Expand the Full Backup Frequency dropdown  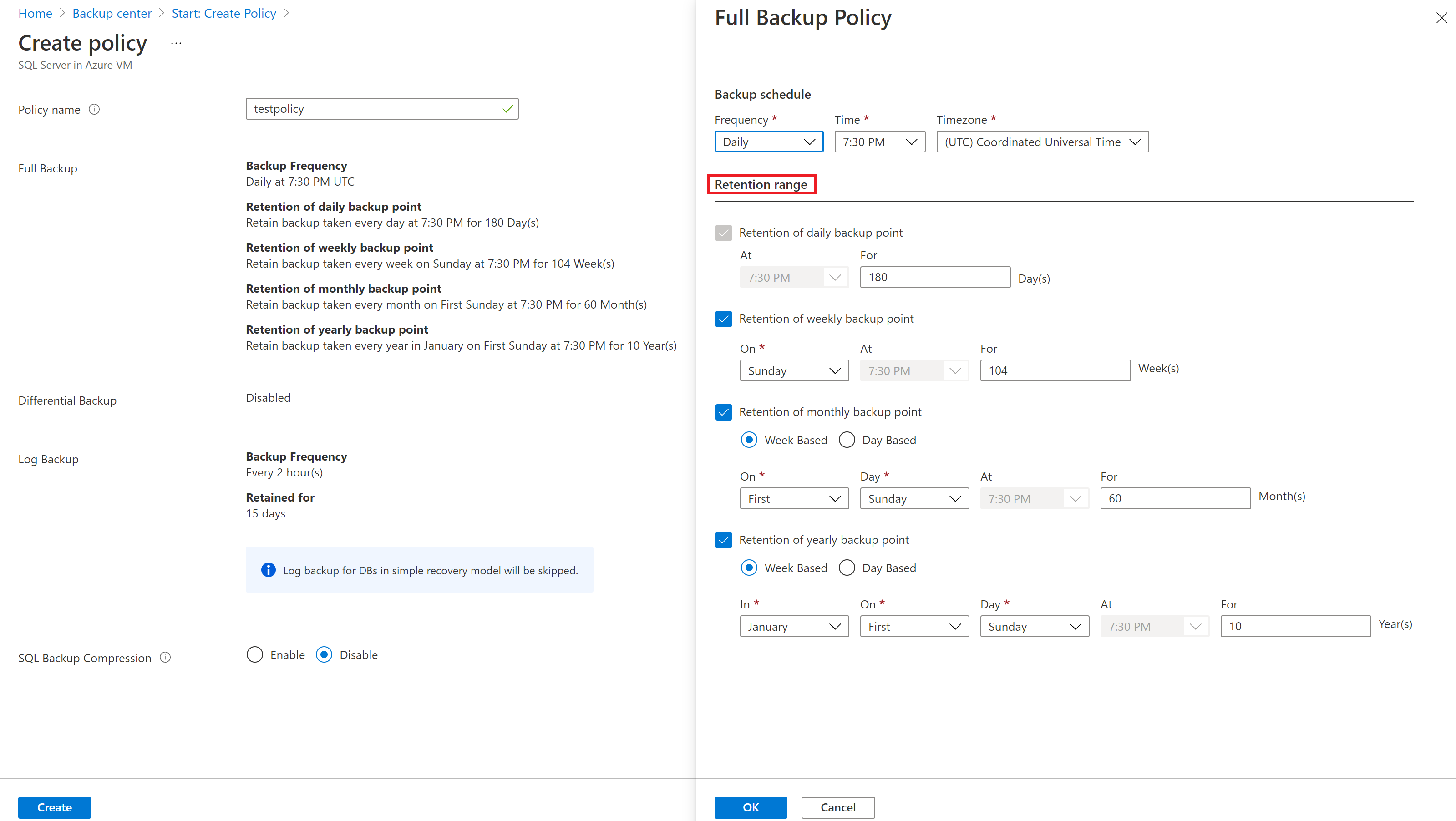(767, 141)
